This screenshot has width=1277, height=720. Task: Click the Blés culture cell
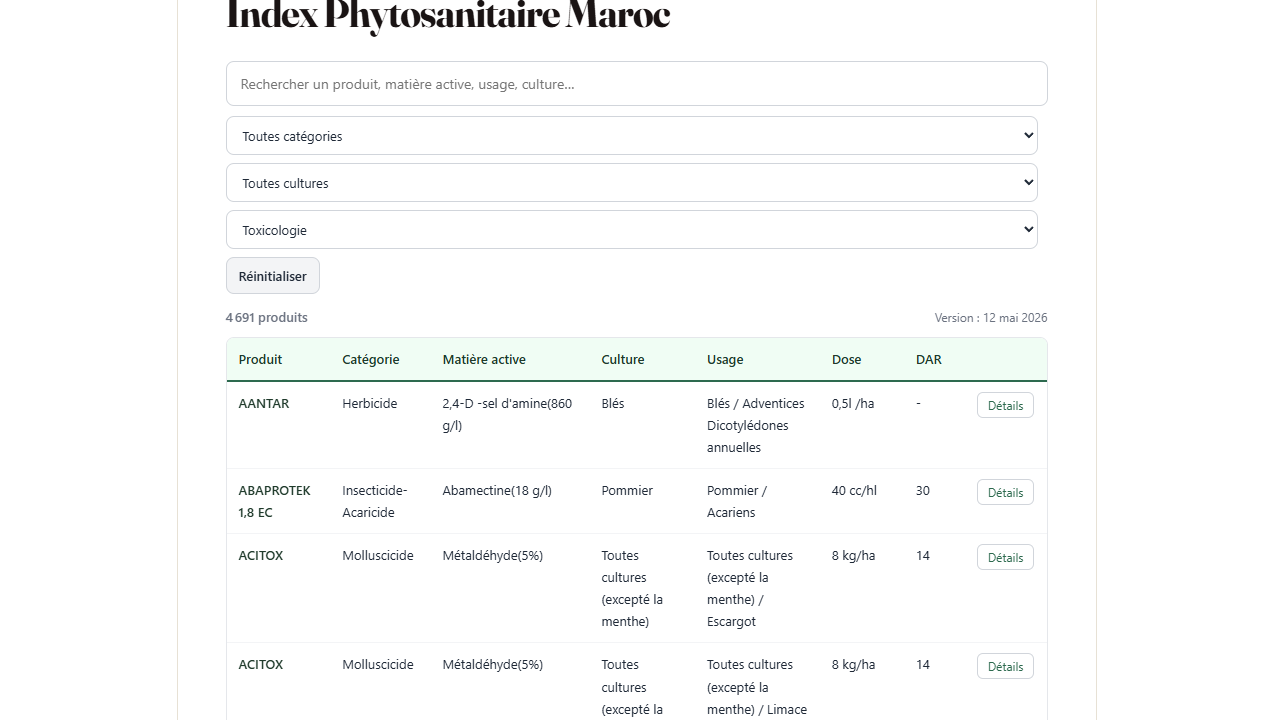(613, 403)
